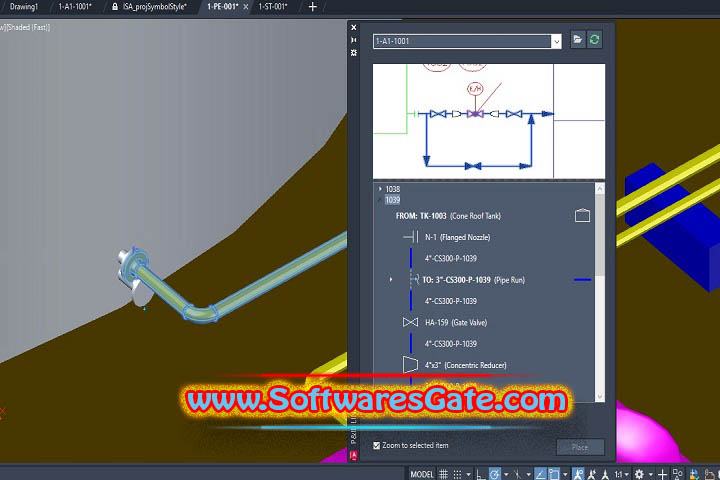720x480 pixels.
Task: Open the 1:1 annotation scale dropdown
Action: coord(622,474)
